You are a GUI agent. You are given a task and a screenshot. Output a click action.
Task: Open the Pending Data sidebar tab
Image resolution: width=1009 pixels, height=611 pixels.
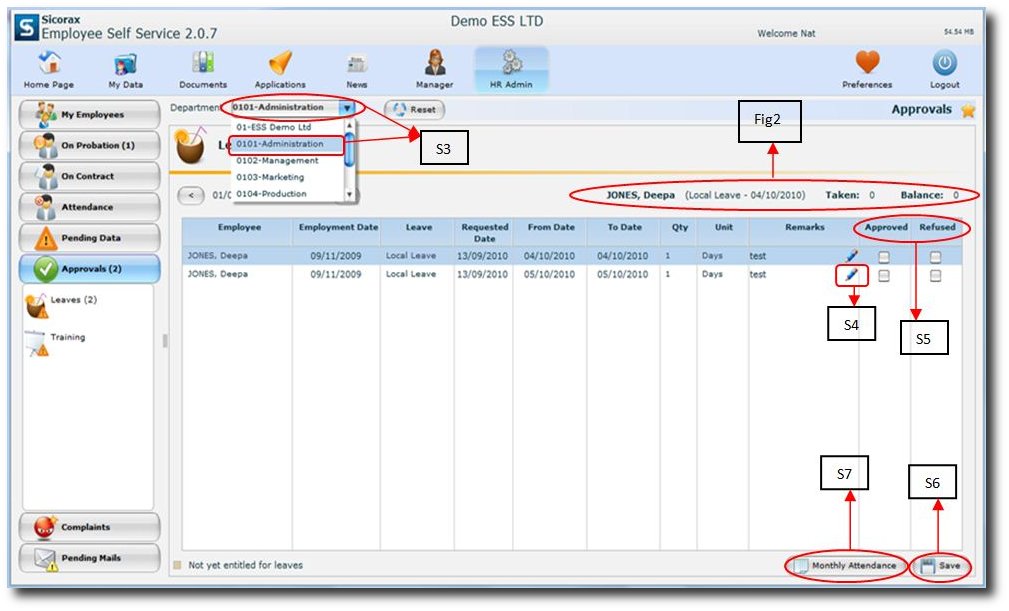click(88, 238)
